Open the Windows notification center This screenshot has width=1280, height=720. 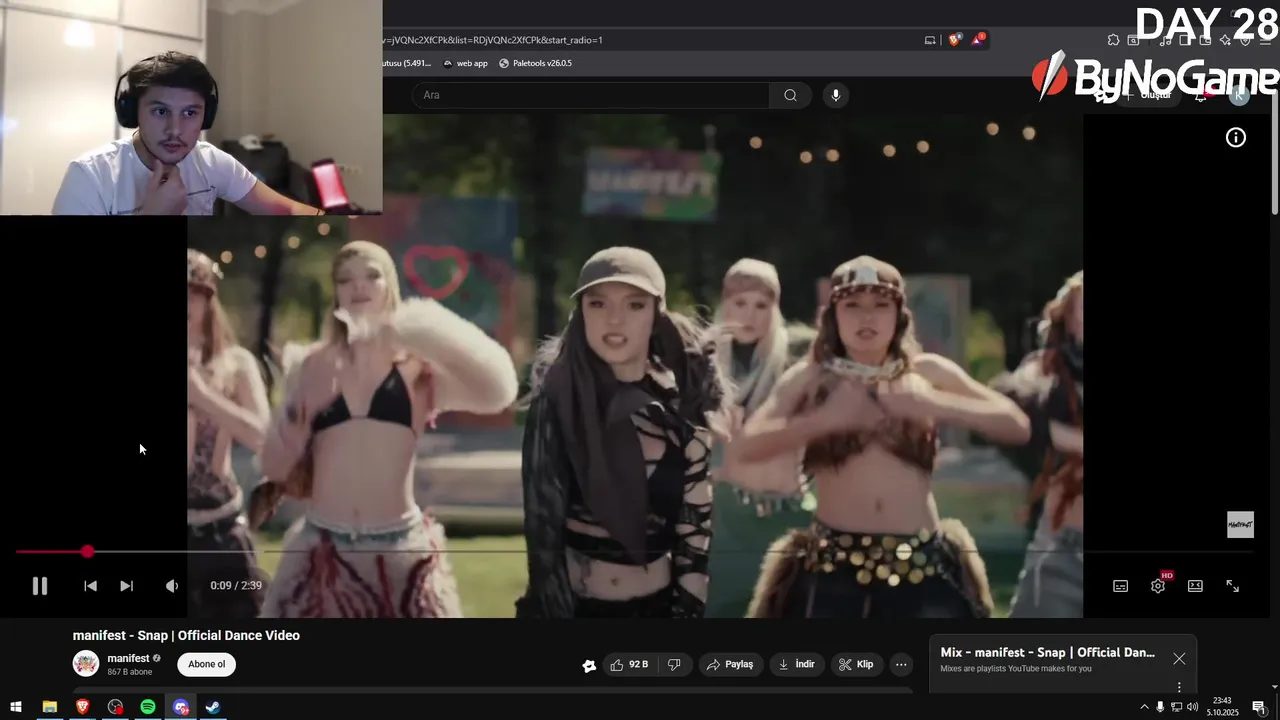point(1259,707)
